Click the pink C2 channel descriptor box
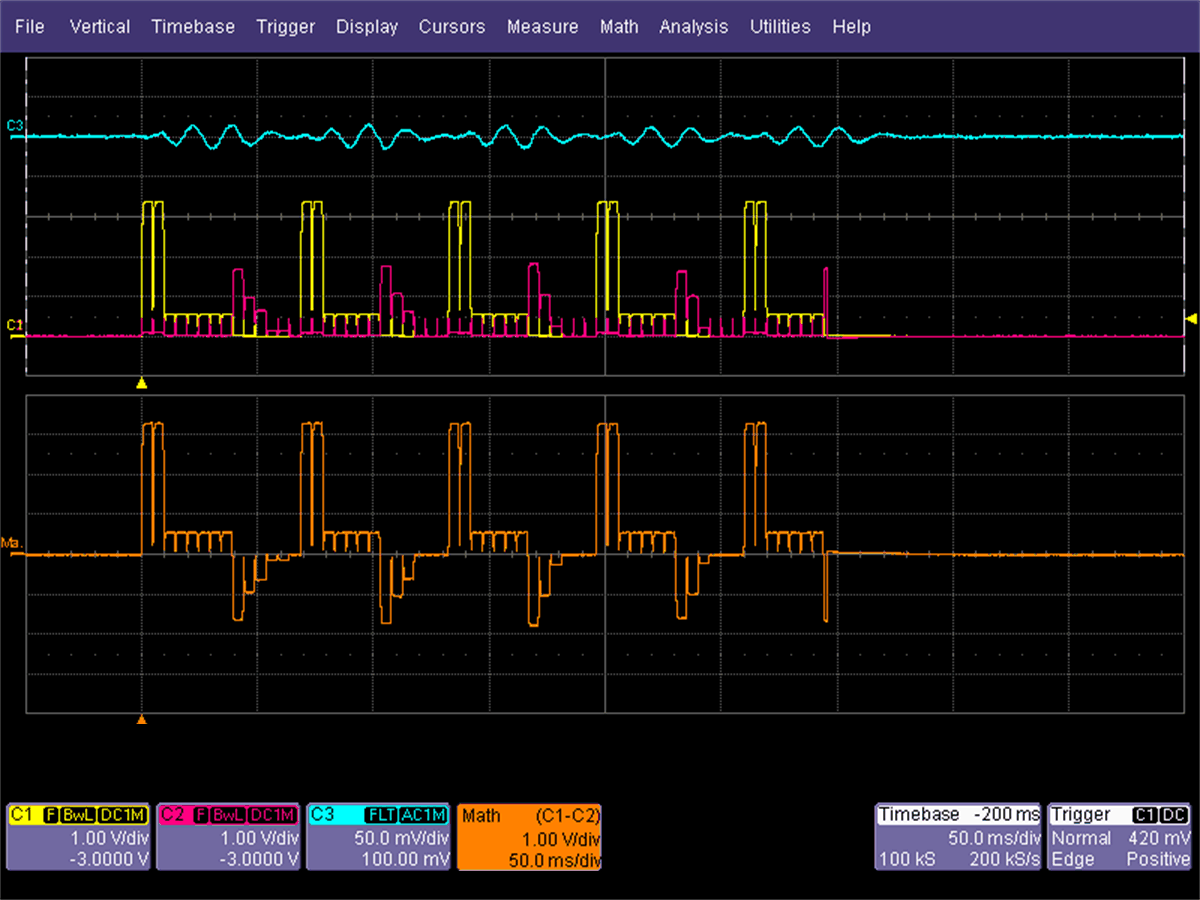Screen dimensions: 1200x900 tap(229, 837)
